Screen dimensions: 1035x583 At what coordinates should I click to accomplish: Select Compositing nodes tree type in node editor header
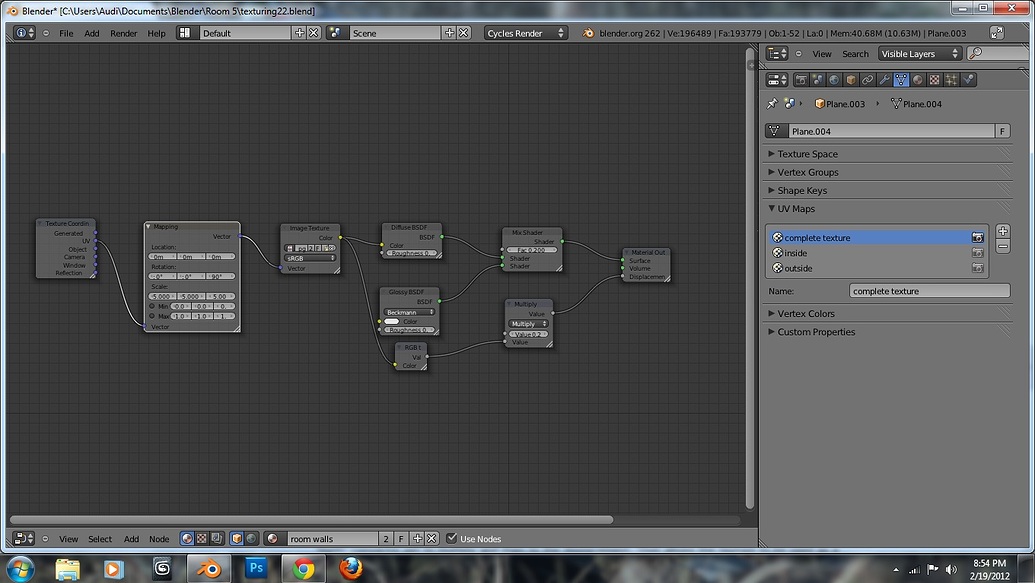click(x=217, y=539)
